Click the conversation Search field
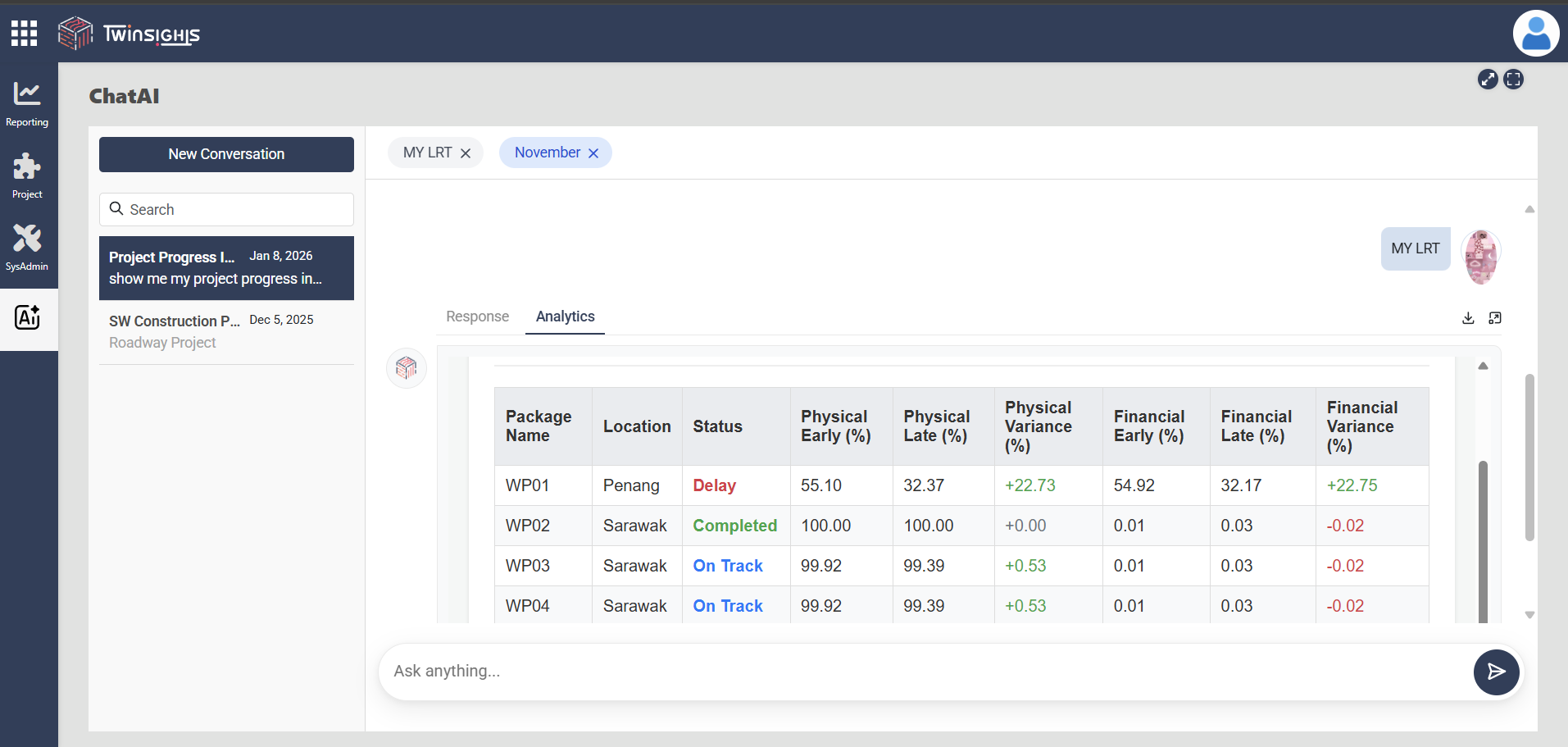Image resolution: width=1568 pixels, height=747 pixels. [x=226, y=210]
